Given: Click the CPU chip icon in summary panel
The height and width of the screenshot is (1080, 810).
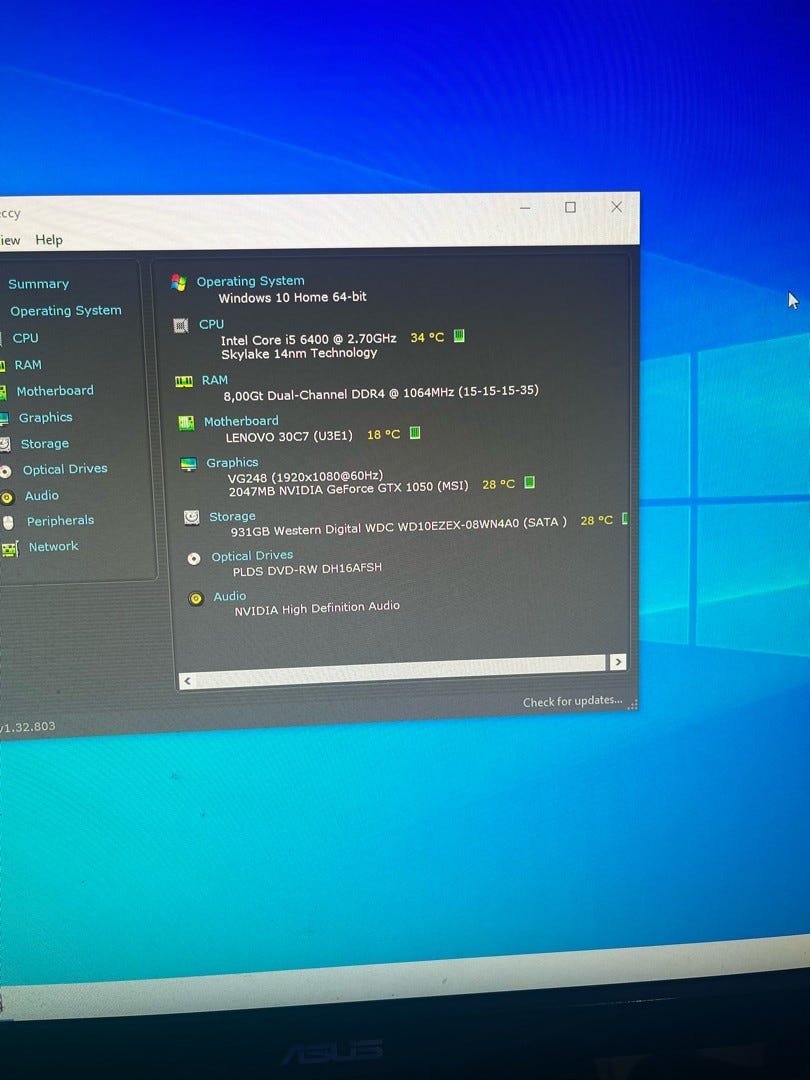Looking at the screenshot, I should (x=181, y=325).
